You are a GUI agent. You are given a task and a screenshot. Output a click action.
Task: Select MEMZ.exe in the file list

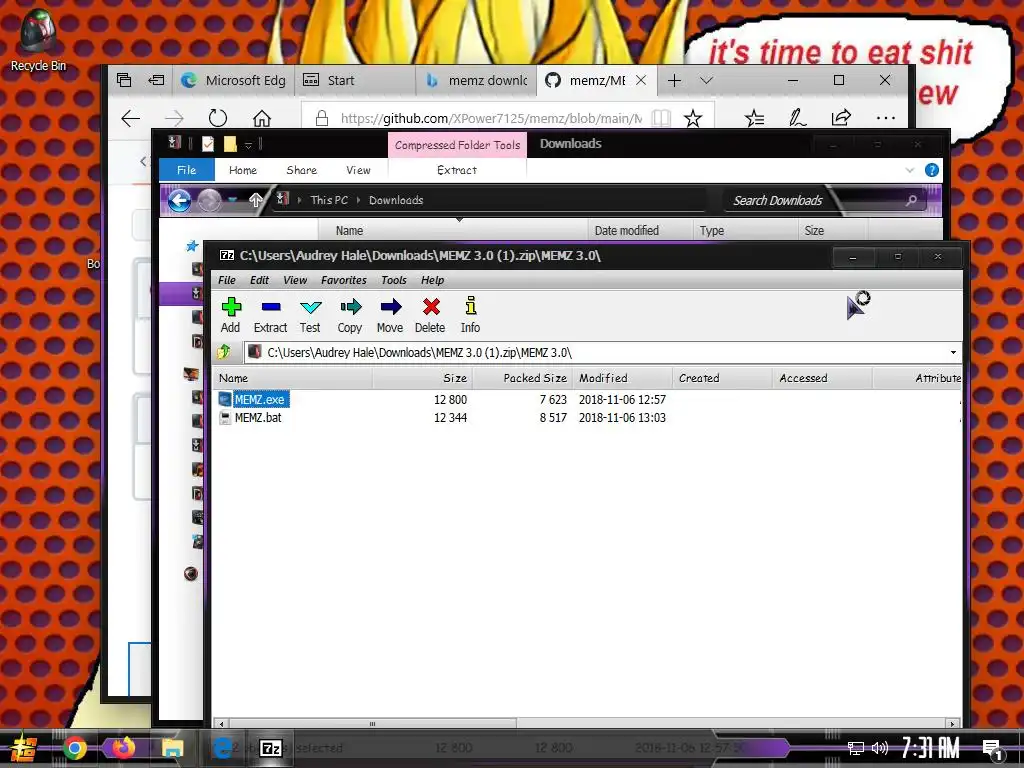[259, 400]
